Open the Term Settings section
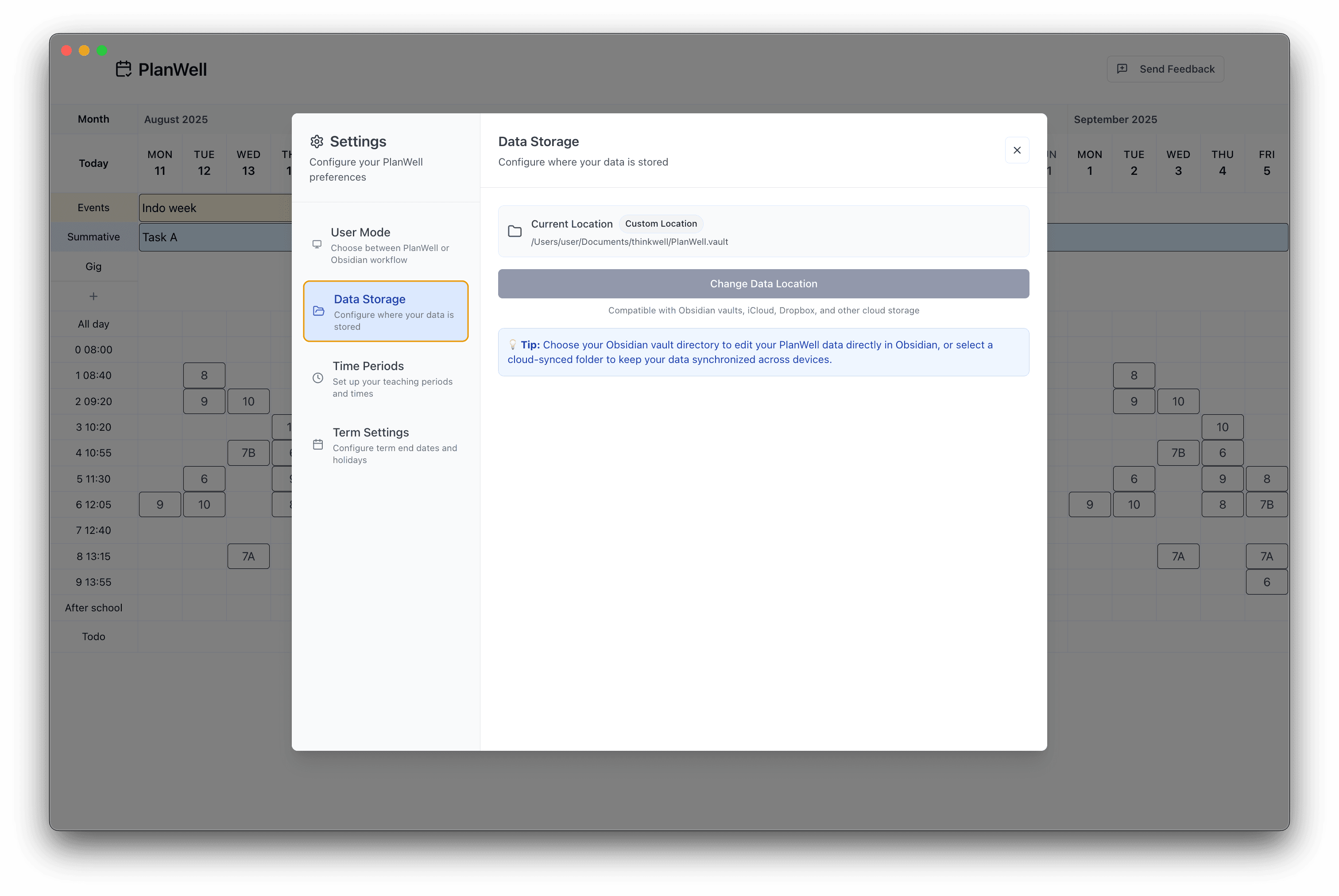Viewport: 1339px width, 896px height. [x=386, y=445]
